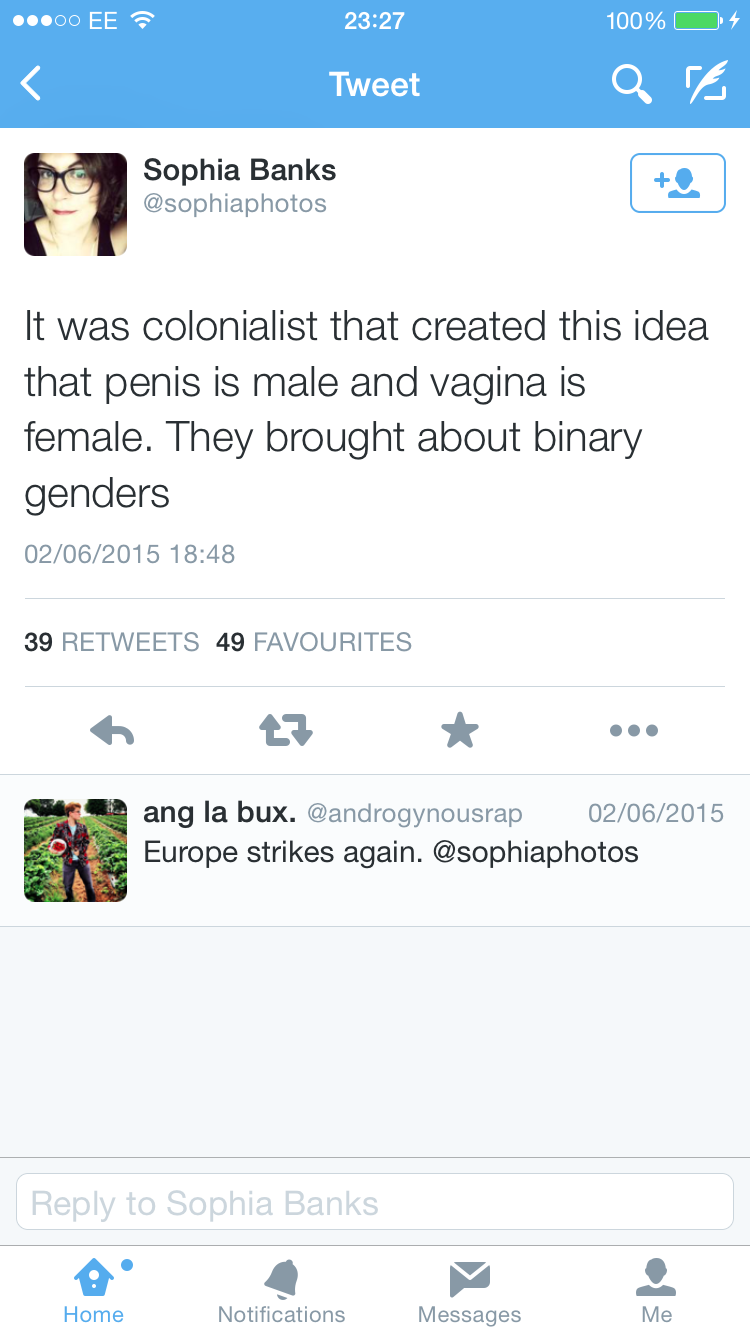The width and height of the screenshot is (750, 1334).
Task: Switch to the Home tab
Action: (94, 1290)
